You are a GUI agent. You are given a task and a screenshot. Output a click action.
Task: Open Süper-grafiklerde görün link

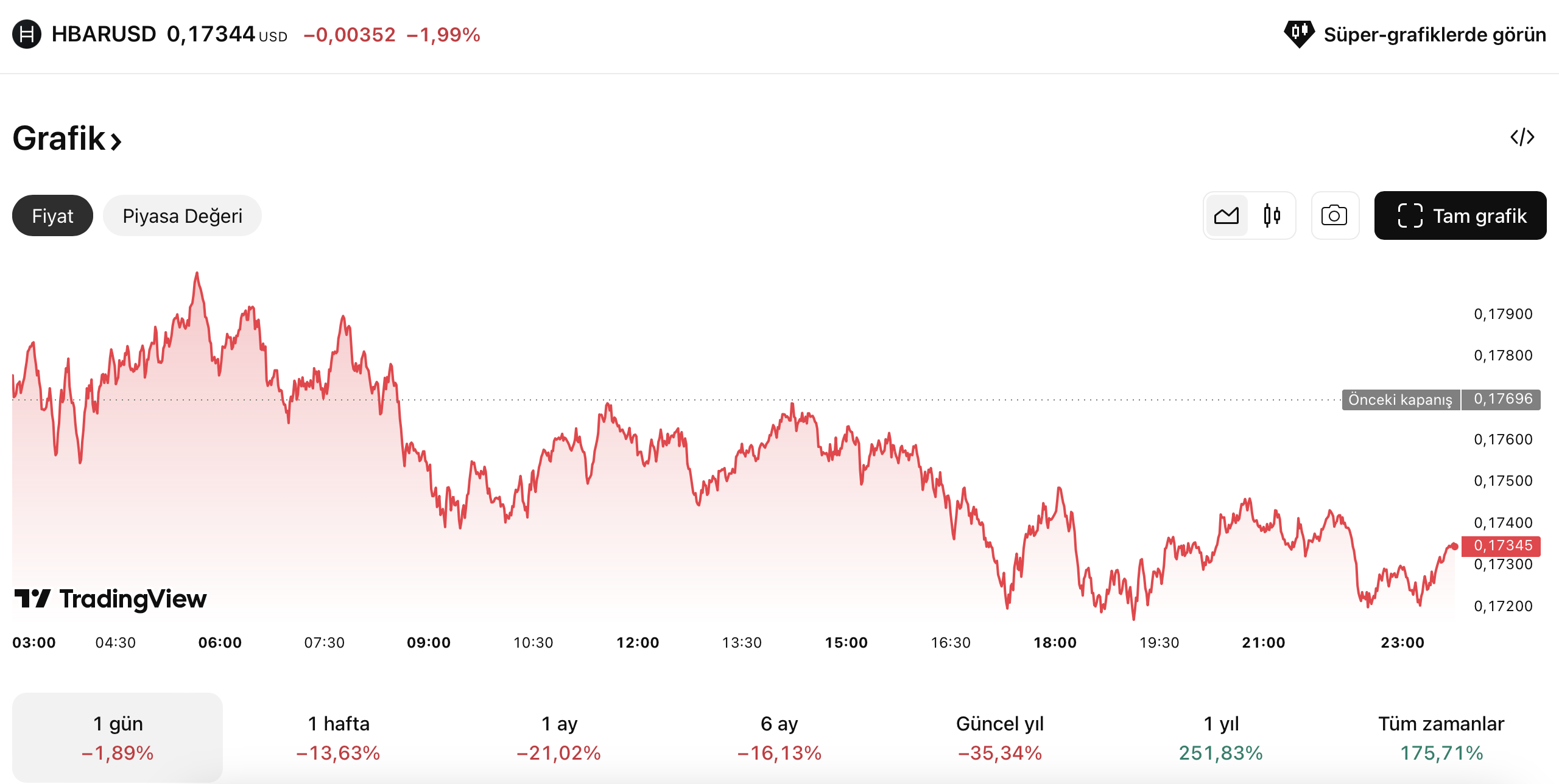click(1434, 35)
